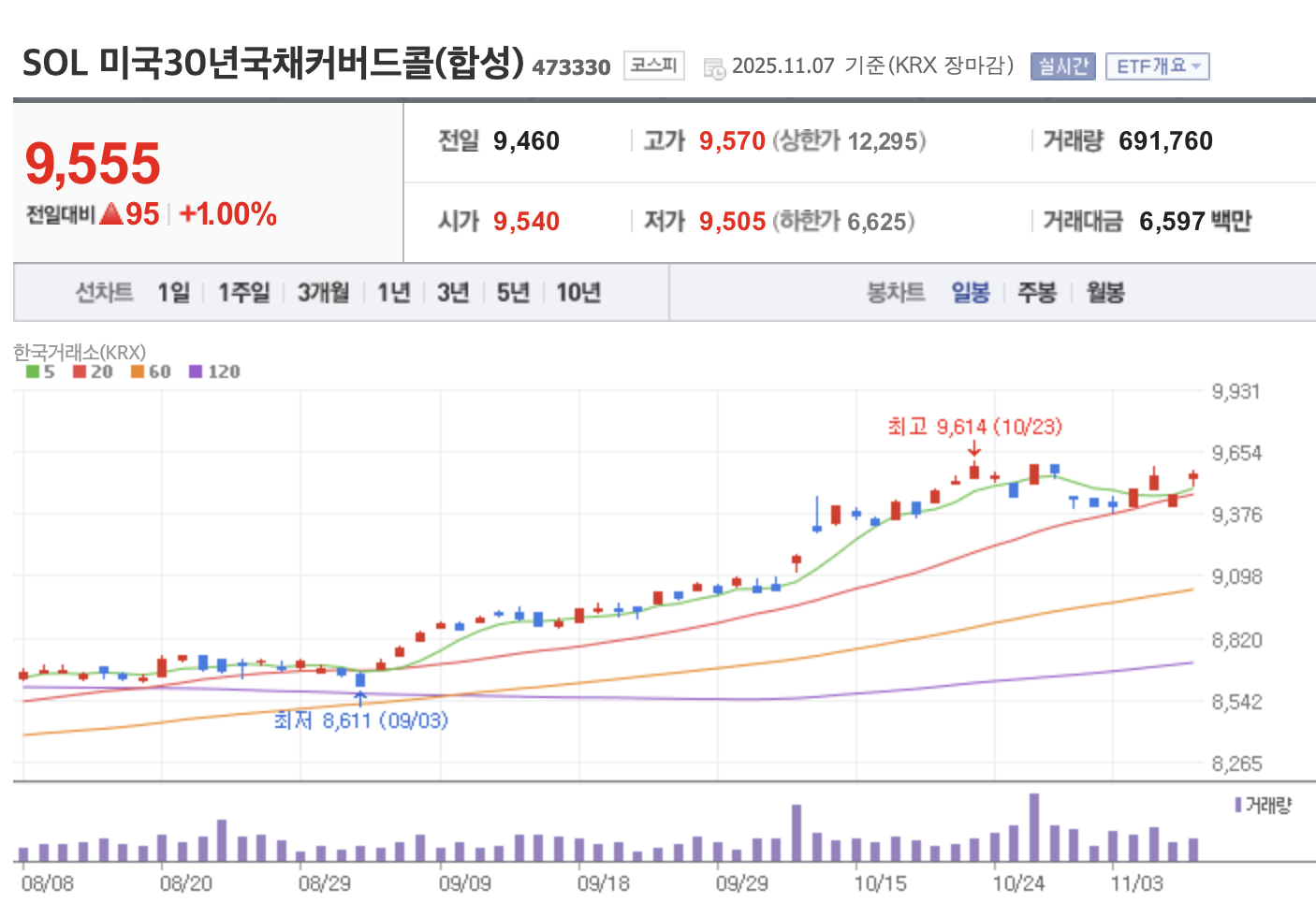Click the 실시간 realtime button
This screenshot has height=917, width=1316.
tap(1062, 66)
